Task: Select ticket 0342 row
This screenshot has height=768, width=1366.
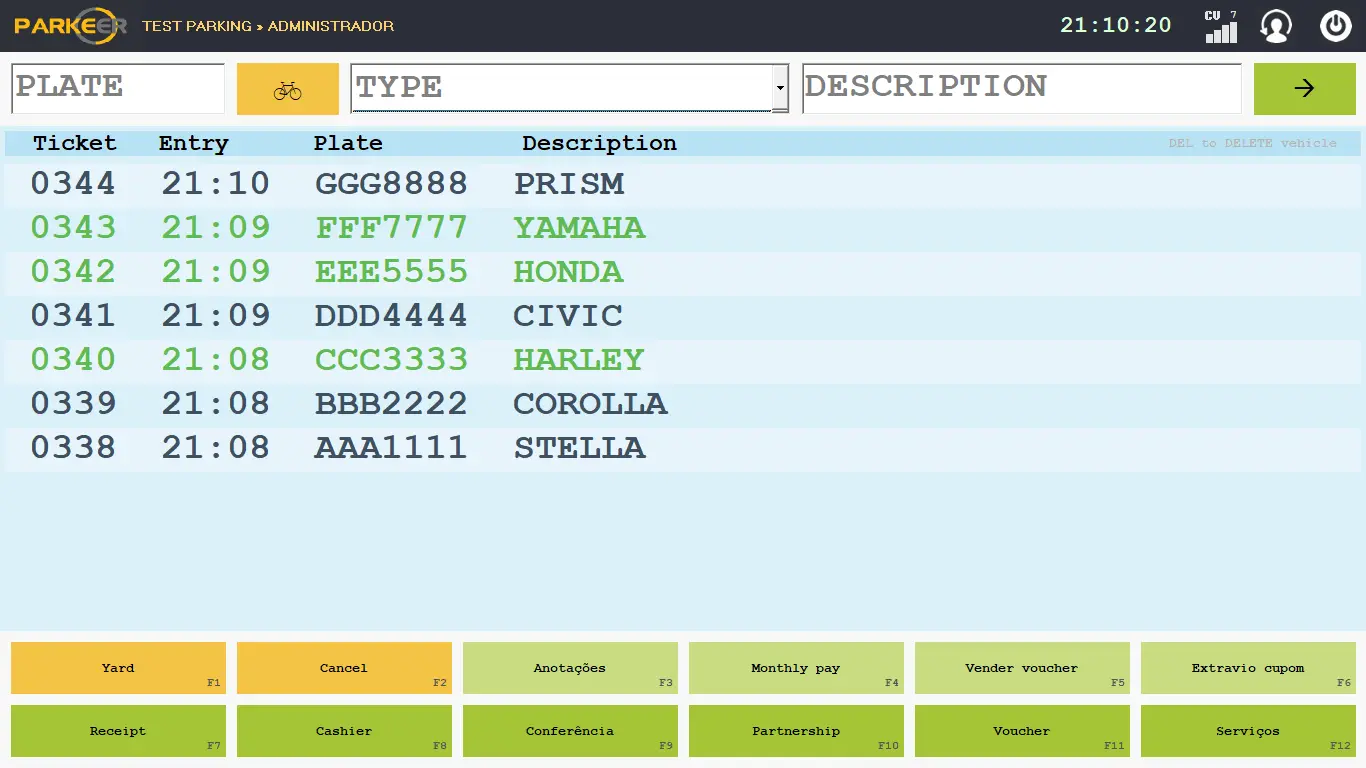Action: click(x=683, y=272)
